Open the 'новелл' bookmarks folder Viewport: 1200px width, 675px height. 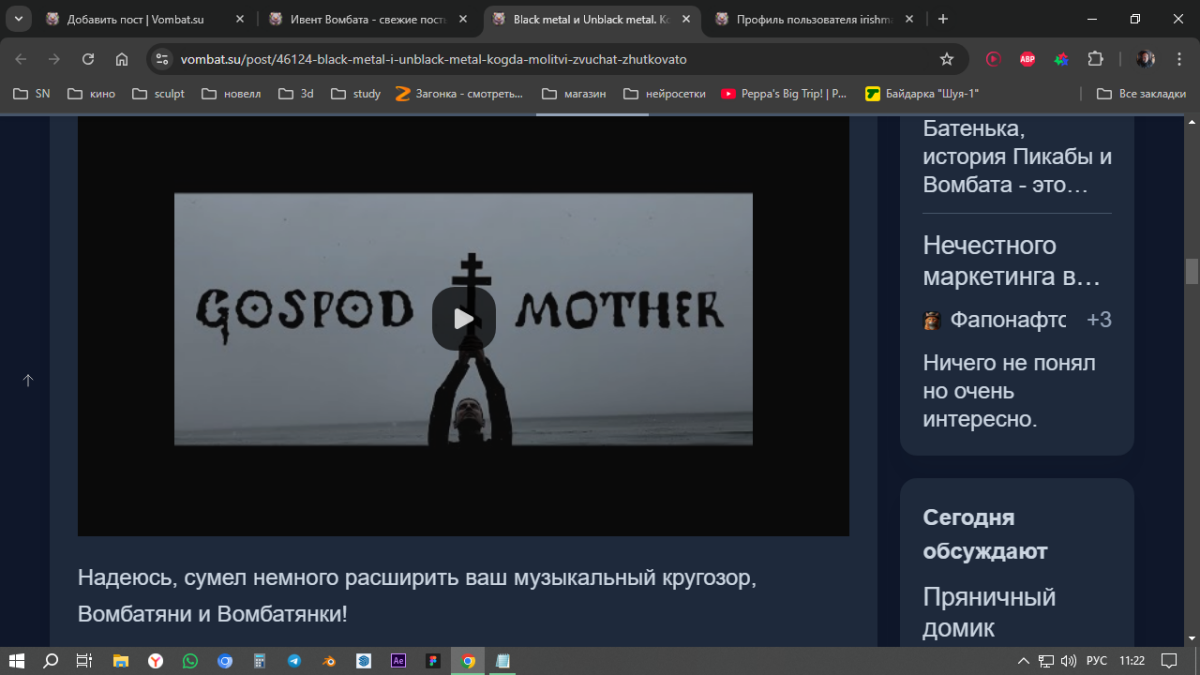(x=231, y=94)
